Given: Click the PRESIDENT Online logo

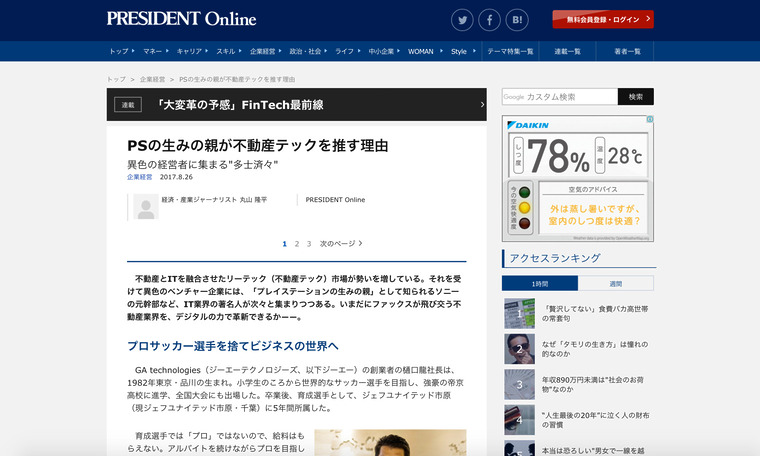Looking at the screenshot, I should coord(181,19).
